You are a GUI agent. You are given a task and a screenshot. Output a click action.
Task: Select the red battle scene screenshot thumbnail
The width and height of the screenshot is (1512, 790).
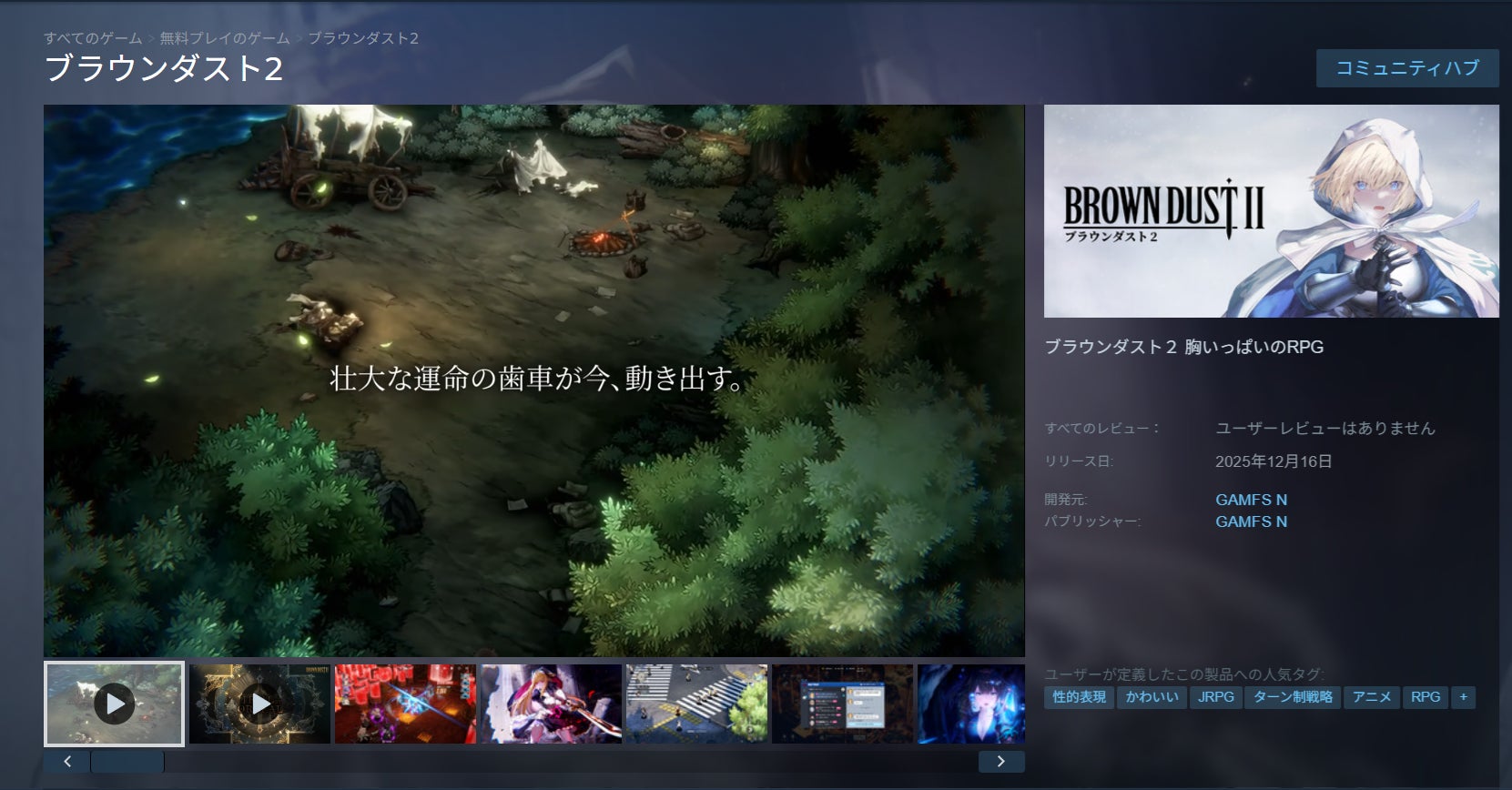405,704
